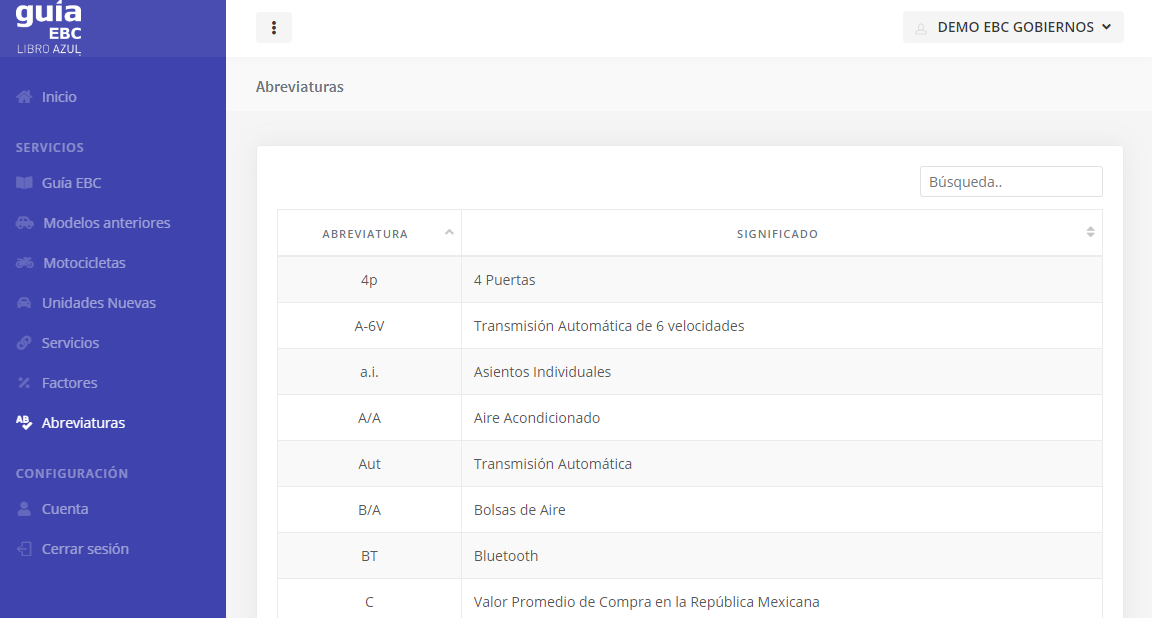Viewport: 1152px width, 618px height.
Task: Select the Bluetooth table row
Action: pos(689,556)
